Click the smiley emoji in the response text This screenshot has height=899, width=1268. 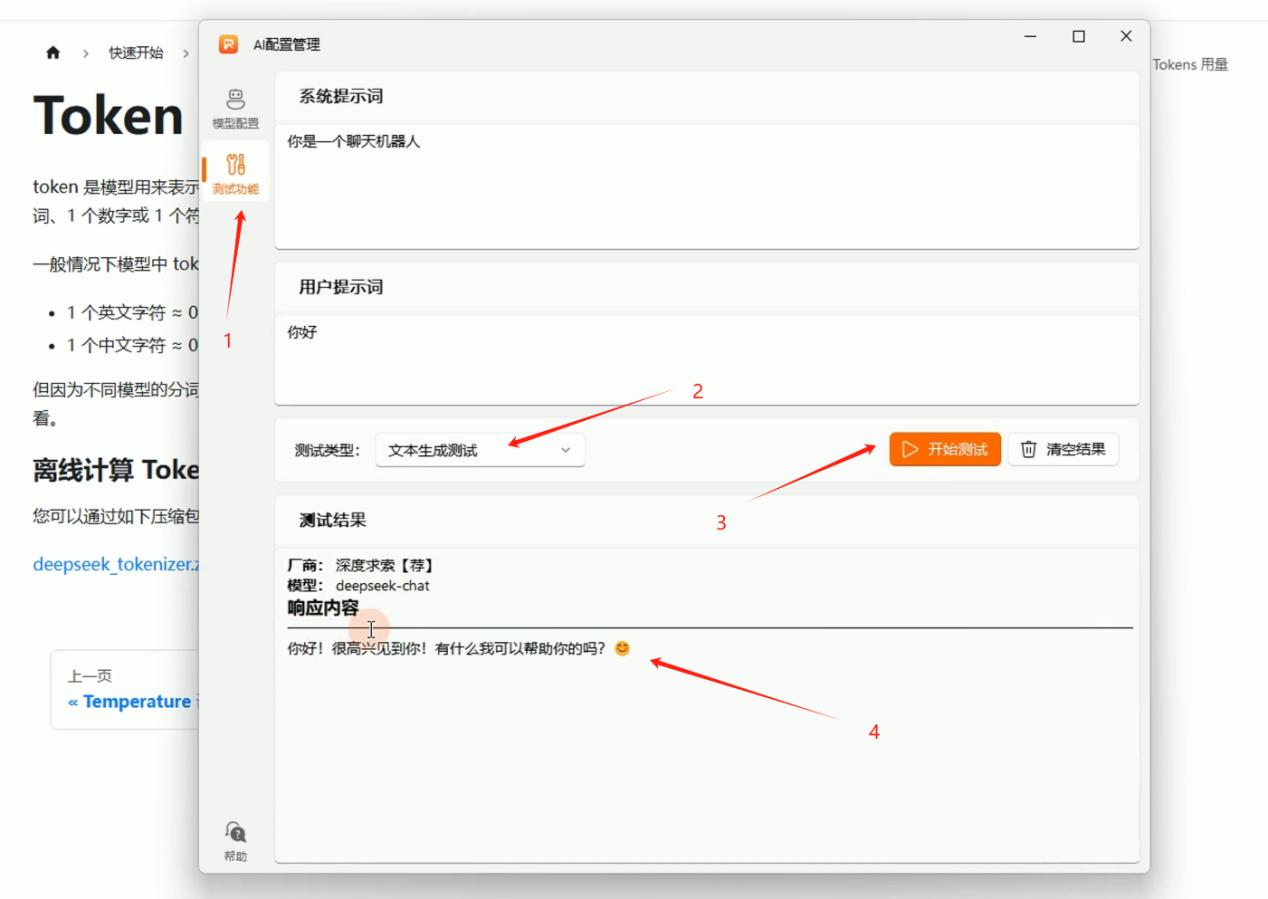point(621,647)
